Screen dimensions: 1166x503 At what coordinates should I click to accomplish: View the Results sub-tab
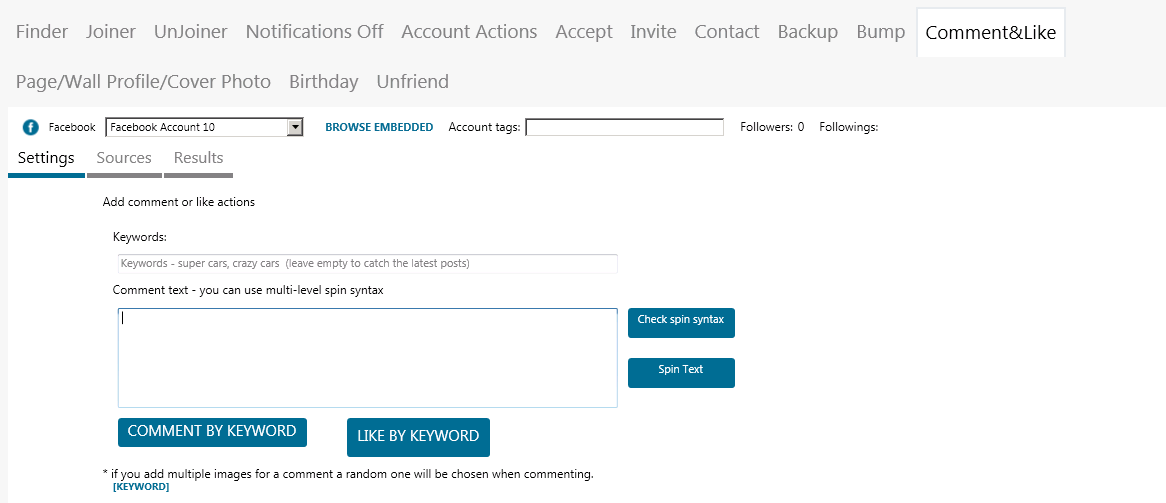click(x=199, y=158)
